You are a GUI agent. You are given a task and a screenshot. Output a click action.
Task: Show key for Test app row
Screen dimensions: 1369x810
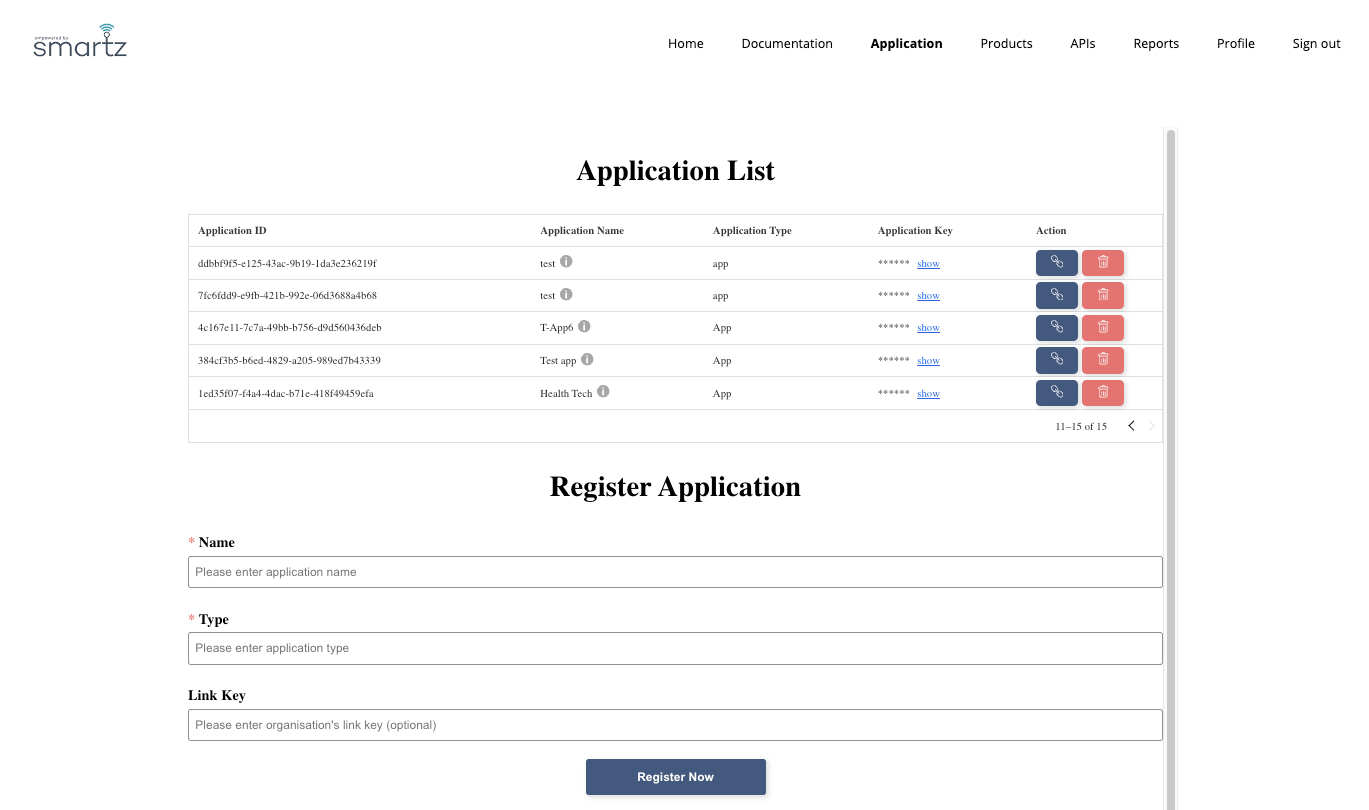(x=928, y=361)
